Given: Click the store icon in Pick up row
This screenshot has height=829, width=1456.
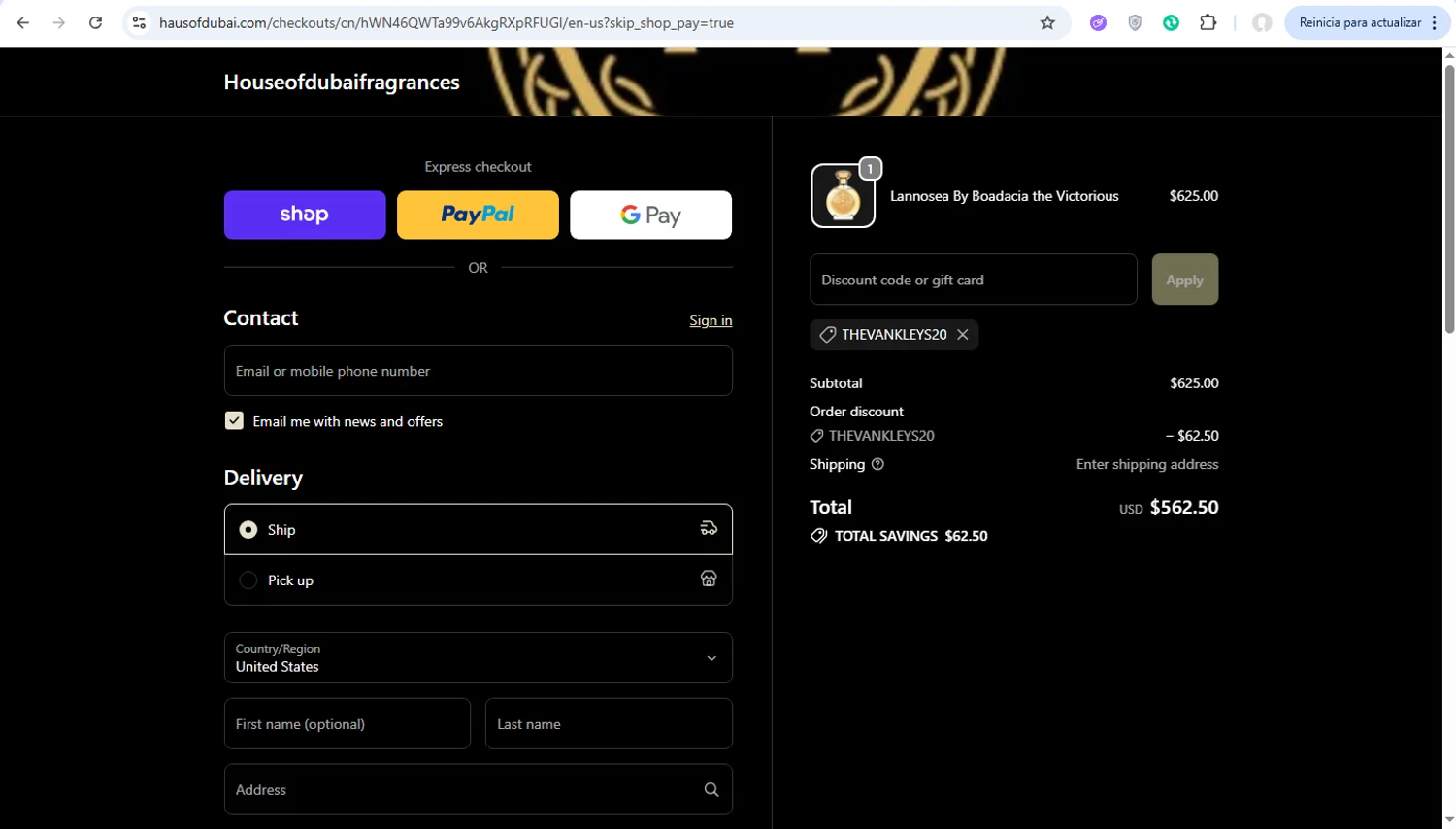Looking at the screenshot, I should [x=709, y=579].
